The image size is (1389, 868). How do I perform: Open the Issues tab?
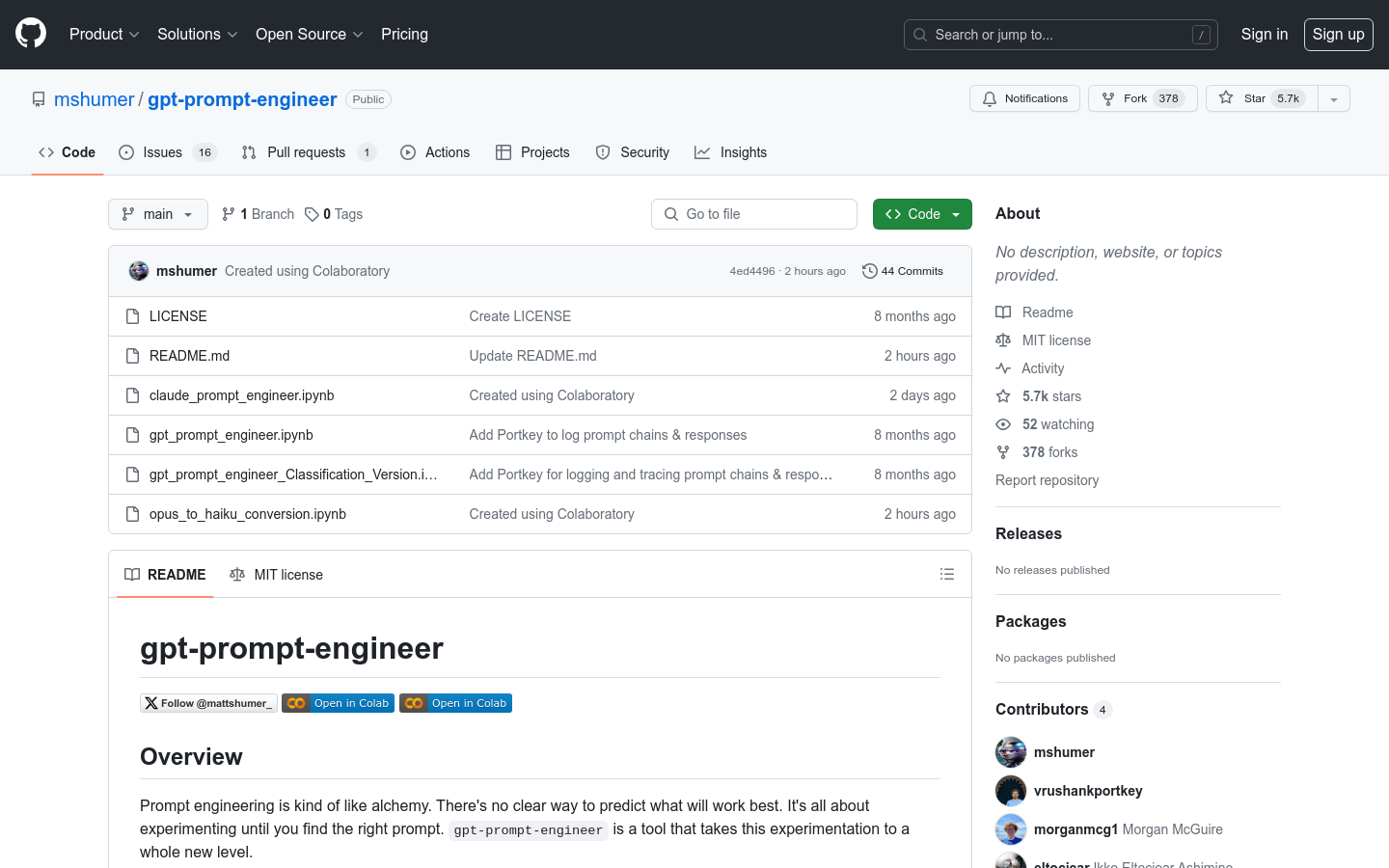click(167, 152)
